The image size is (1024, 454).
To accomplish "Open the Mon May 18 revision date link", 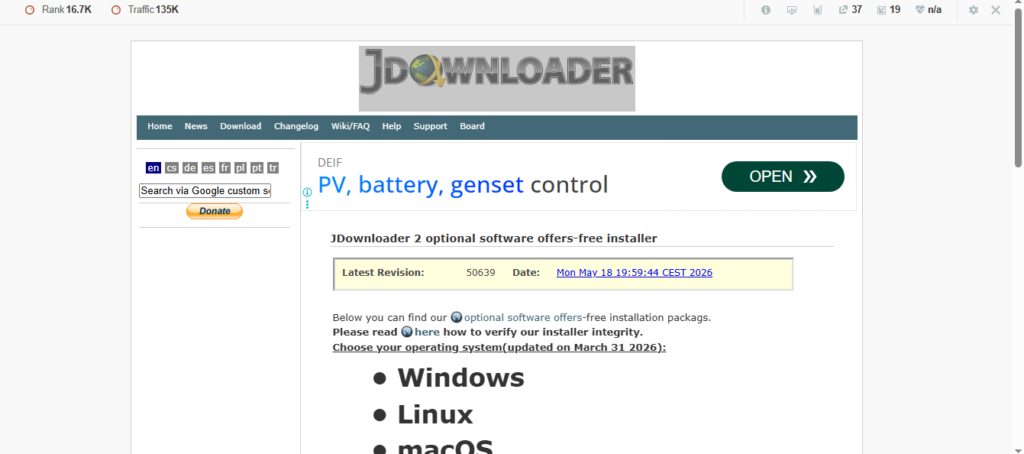I will point(634,272).
